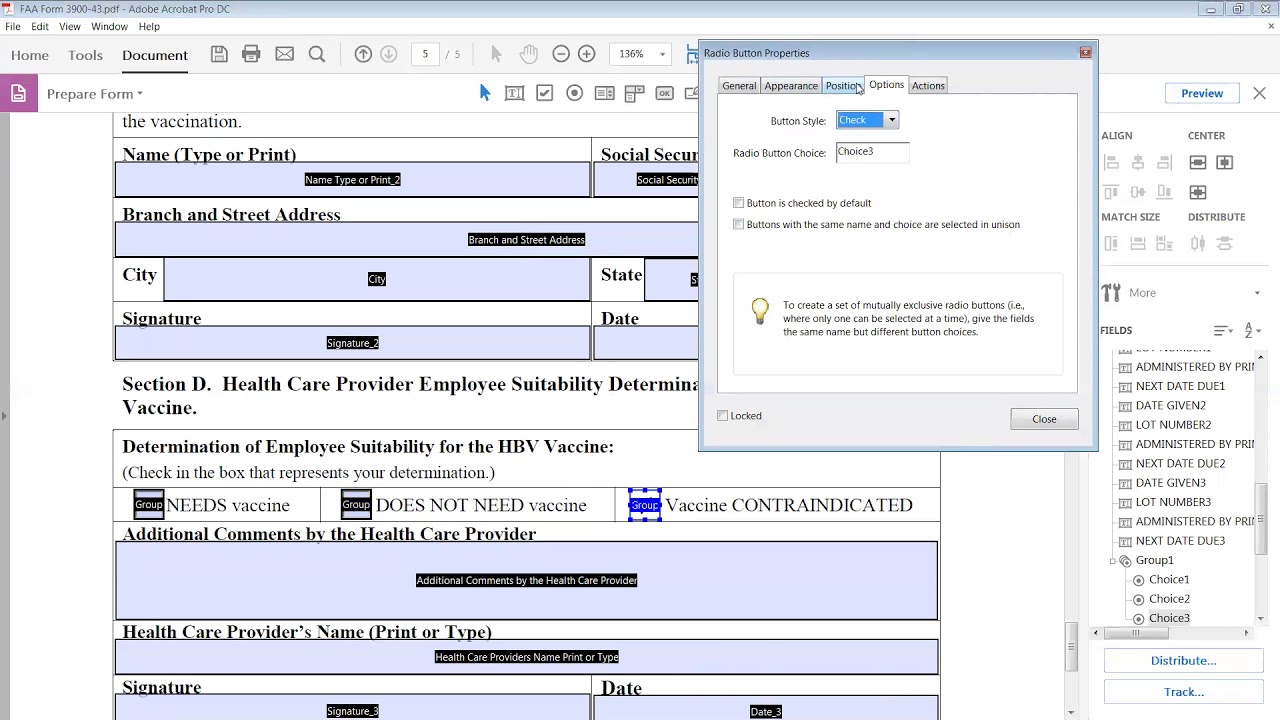Click the Center Vertically icon
This screenshot has height=720, width=1280.
click(1197, 162)
